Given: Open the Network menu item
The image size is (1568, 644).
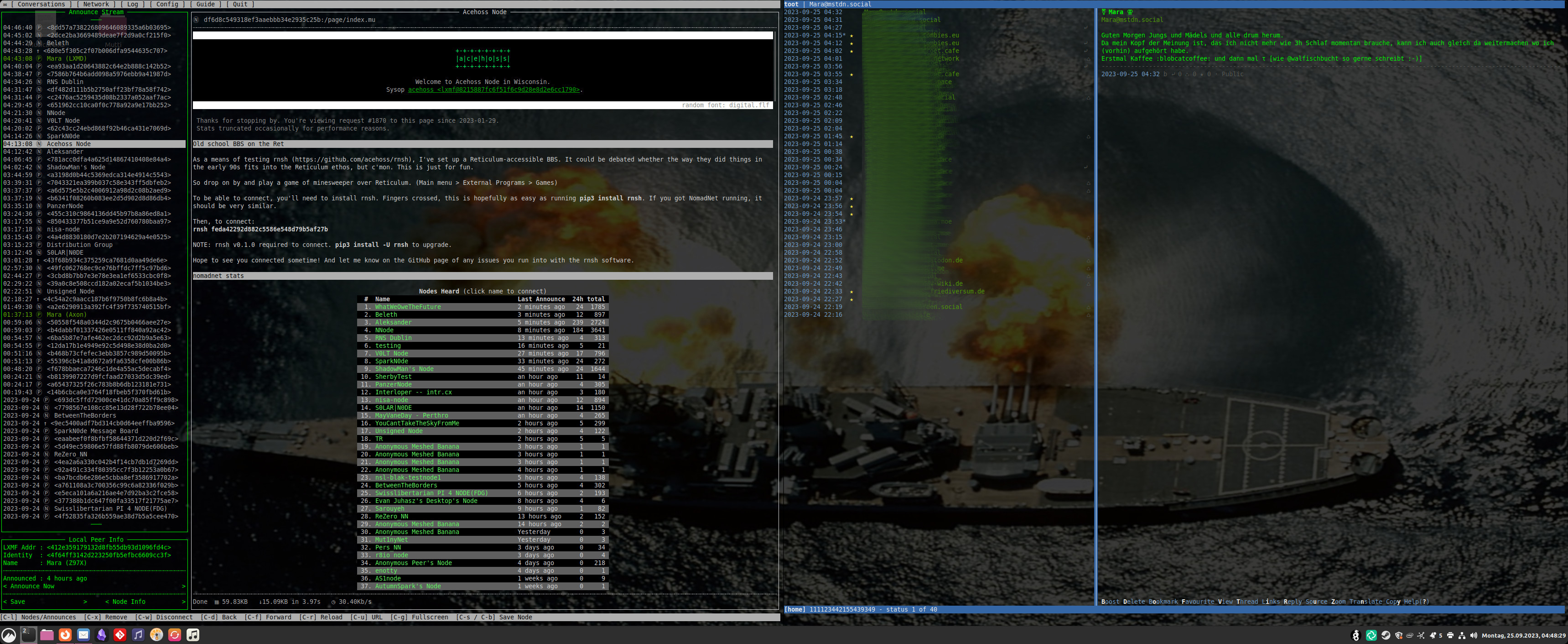Looking at the screenshot, I should (x=96, y=4).
